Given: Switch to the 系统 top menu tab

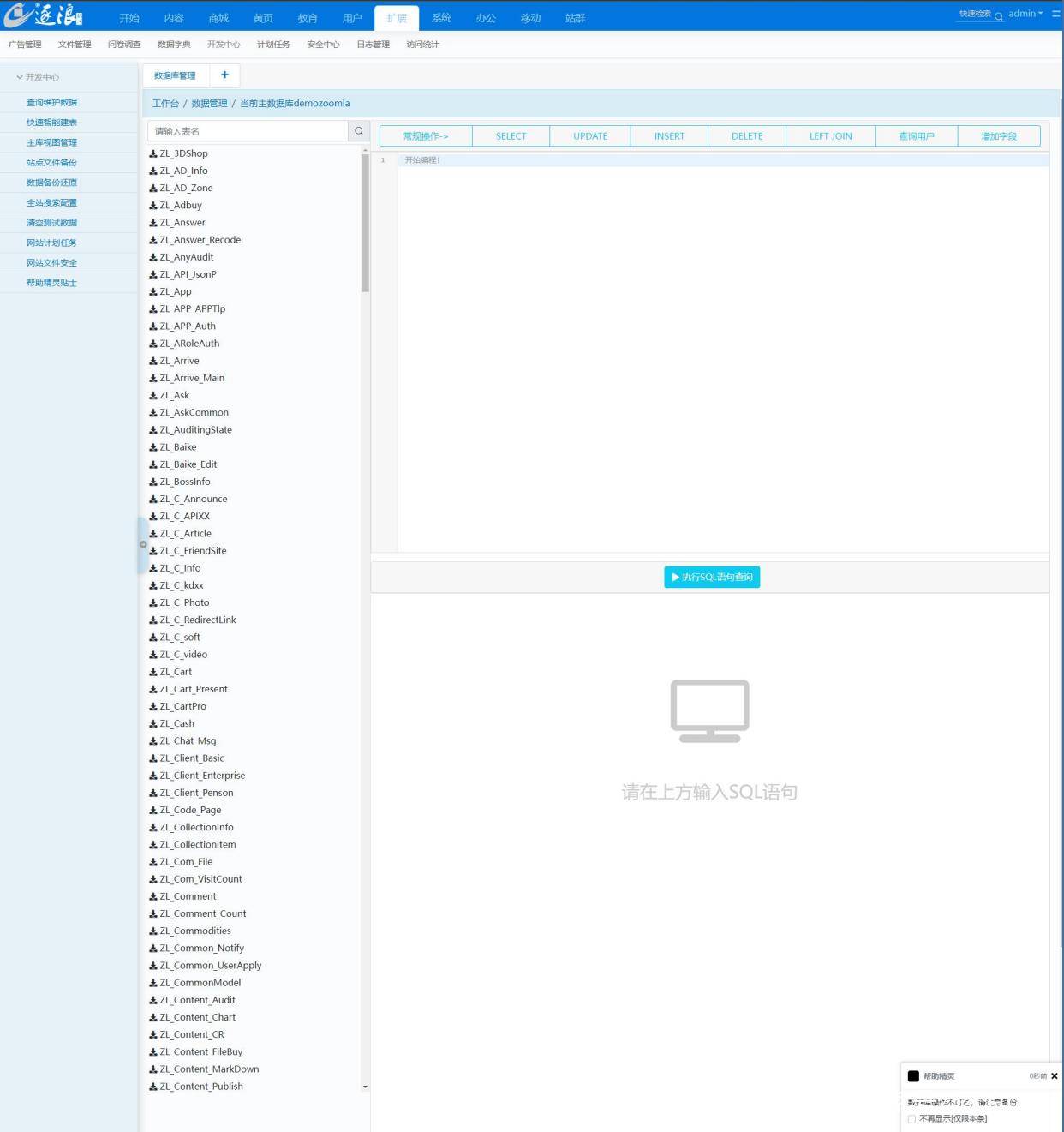Looking at the screenshot, I should pos(441,18).
